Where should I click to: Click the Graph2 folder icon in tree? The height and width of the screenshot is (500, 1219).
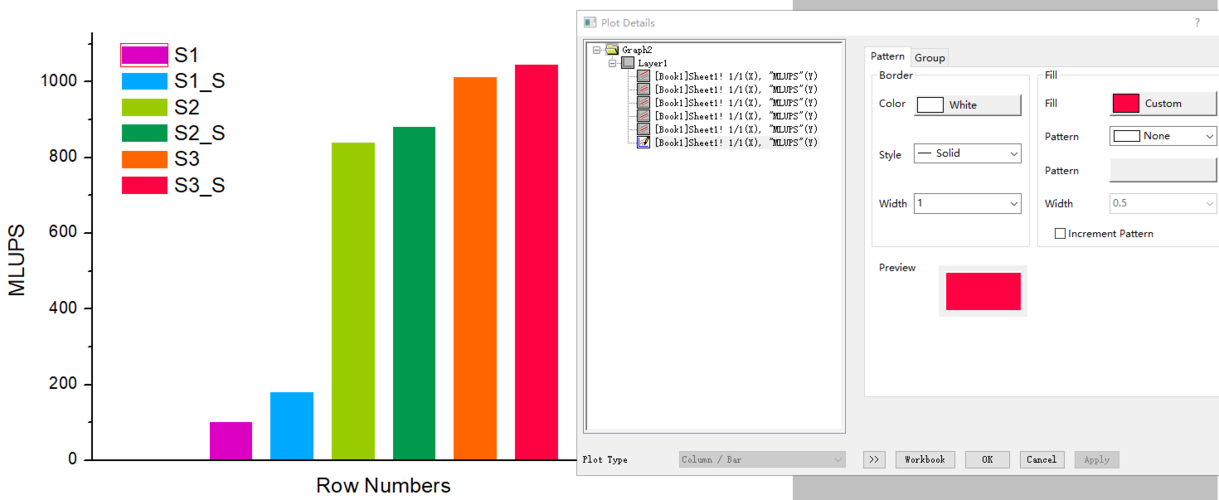611,49
